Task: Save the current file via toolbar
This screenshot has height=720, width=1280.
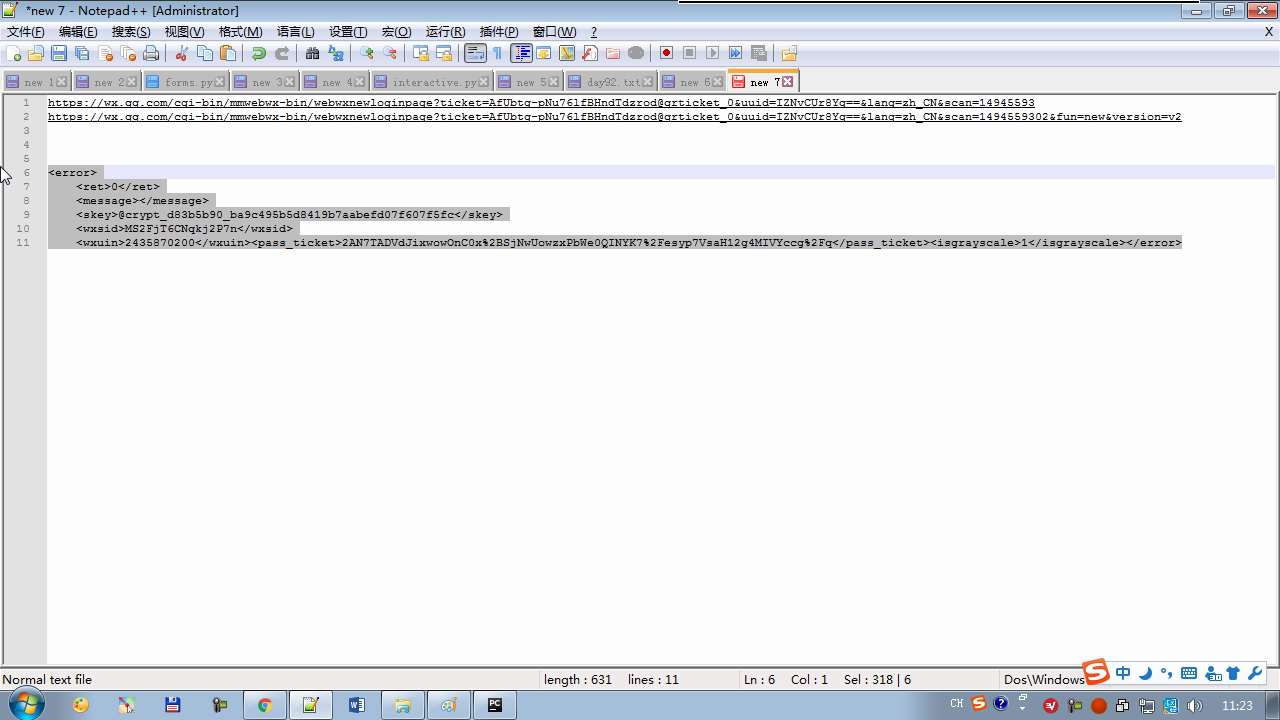Action: [x=59, y=53]
